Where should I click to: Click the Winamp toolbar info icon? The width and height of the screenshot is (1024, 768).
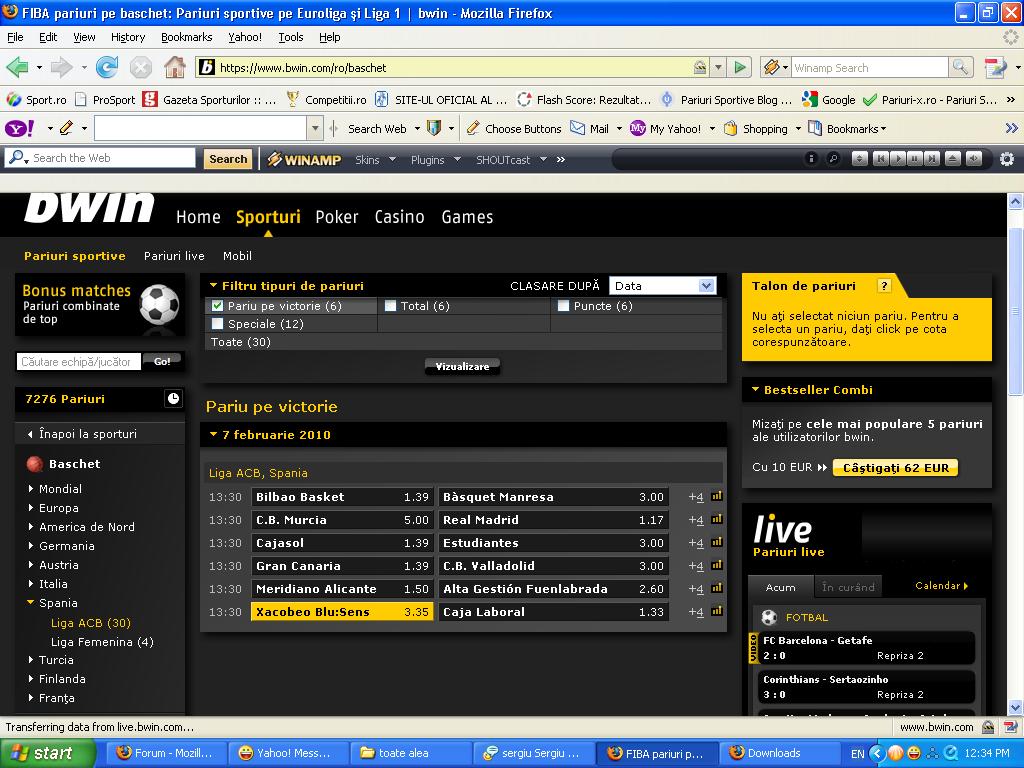point(811,159)
